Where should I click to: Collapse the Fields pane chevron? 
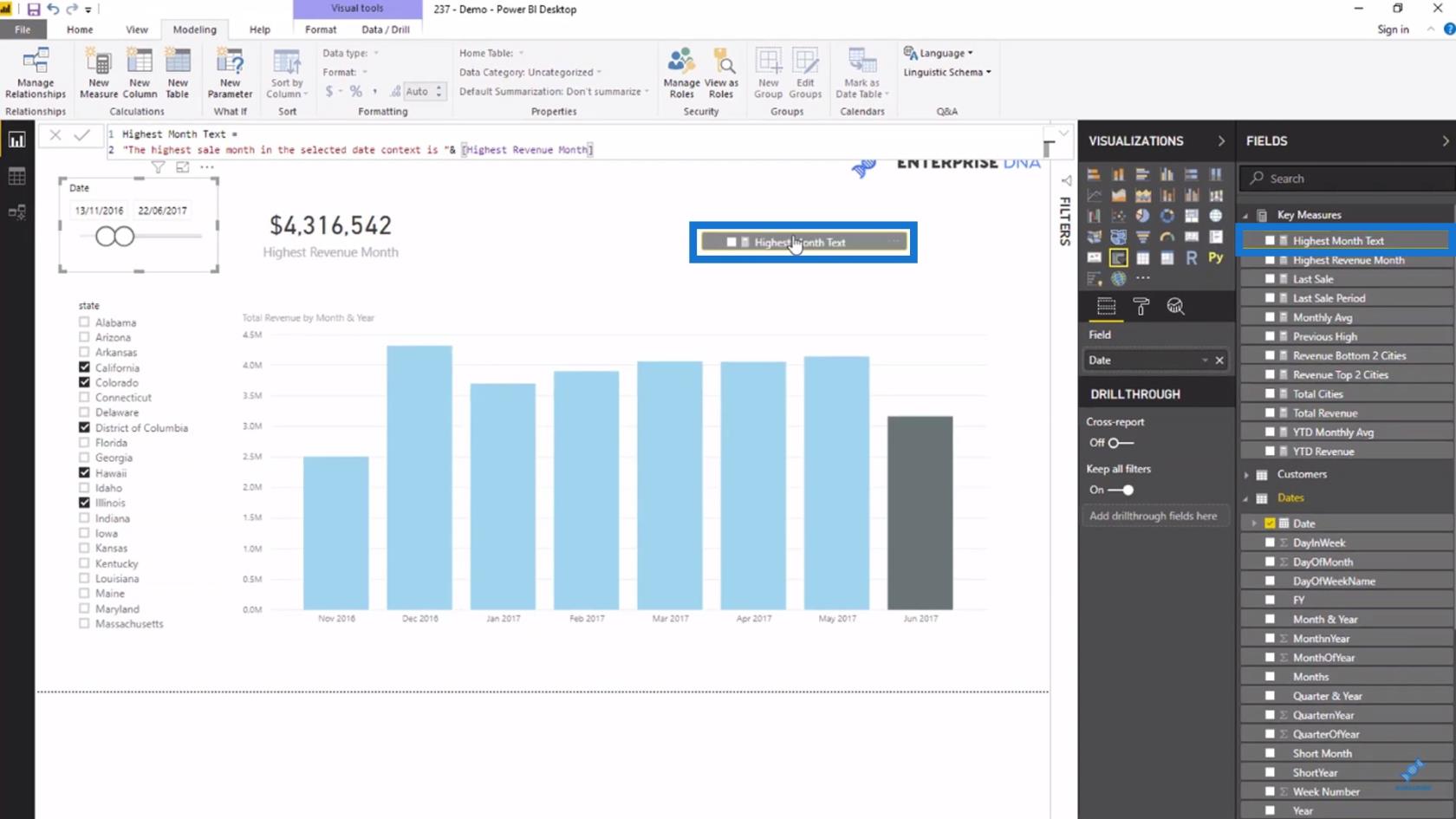pyautogui.click(x=1445, y=141)
